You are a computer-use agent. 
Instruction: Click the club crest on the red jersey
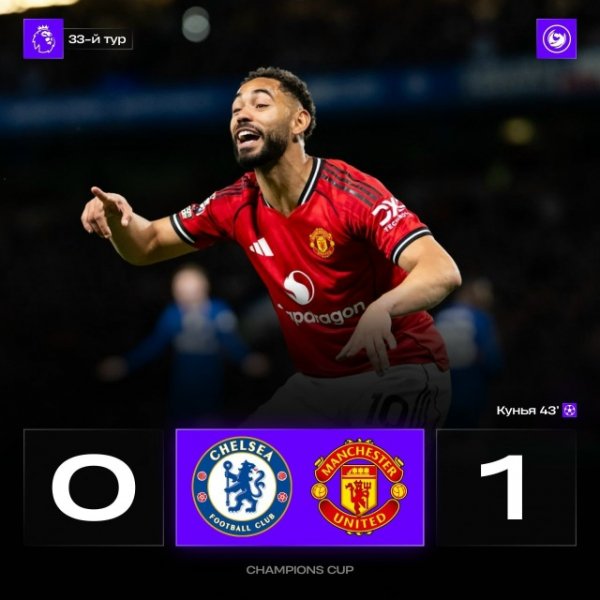tap(321, 242)
